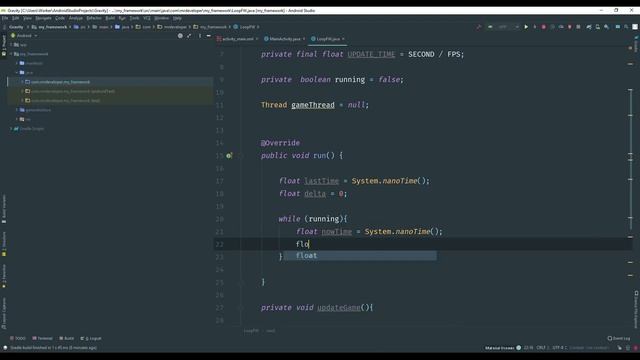
Task: Collapse the my_framework module in project tree
Action: tap(12, 54)
